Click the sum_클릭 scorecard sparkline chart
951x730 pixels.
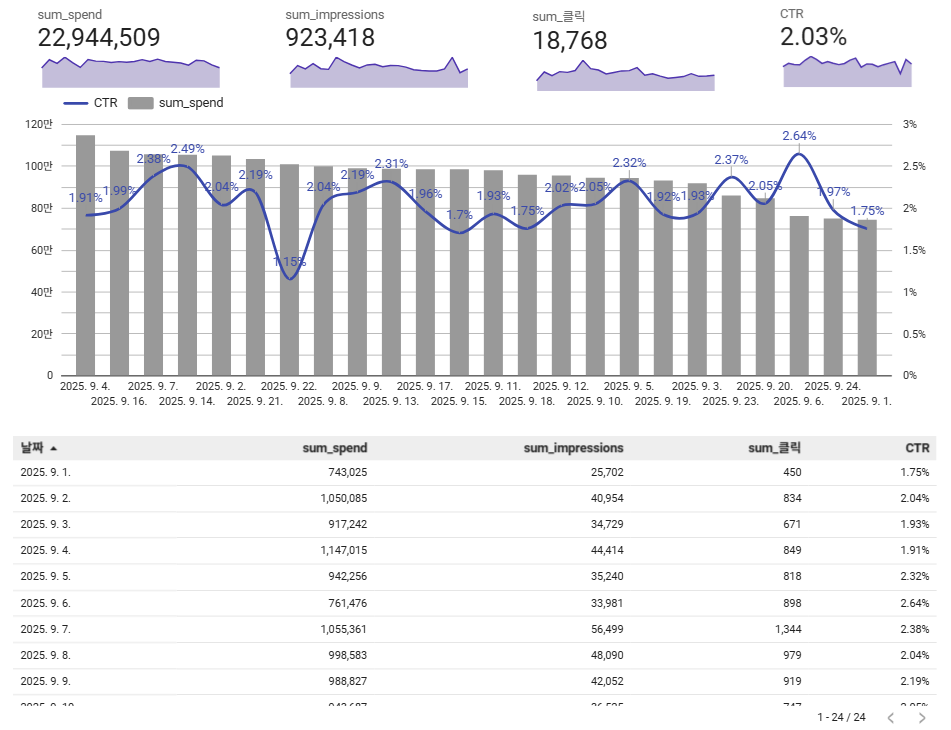(625, 79)
